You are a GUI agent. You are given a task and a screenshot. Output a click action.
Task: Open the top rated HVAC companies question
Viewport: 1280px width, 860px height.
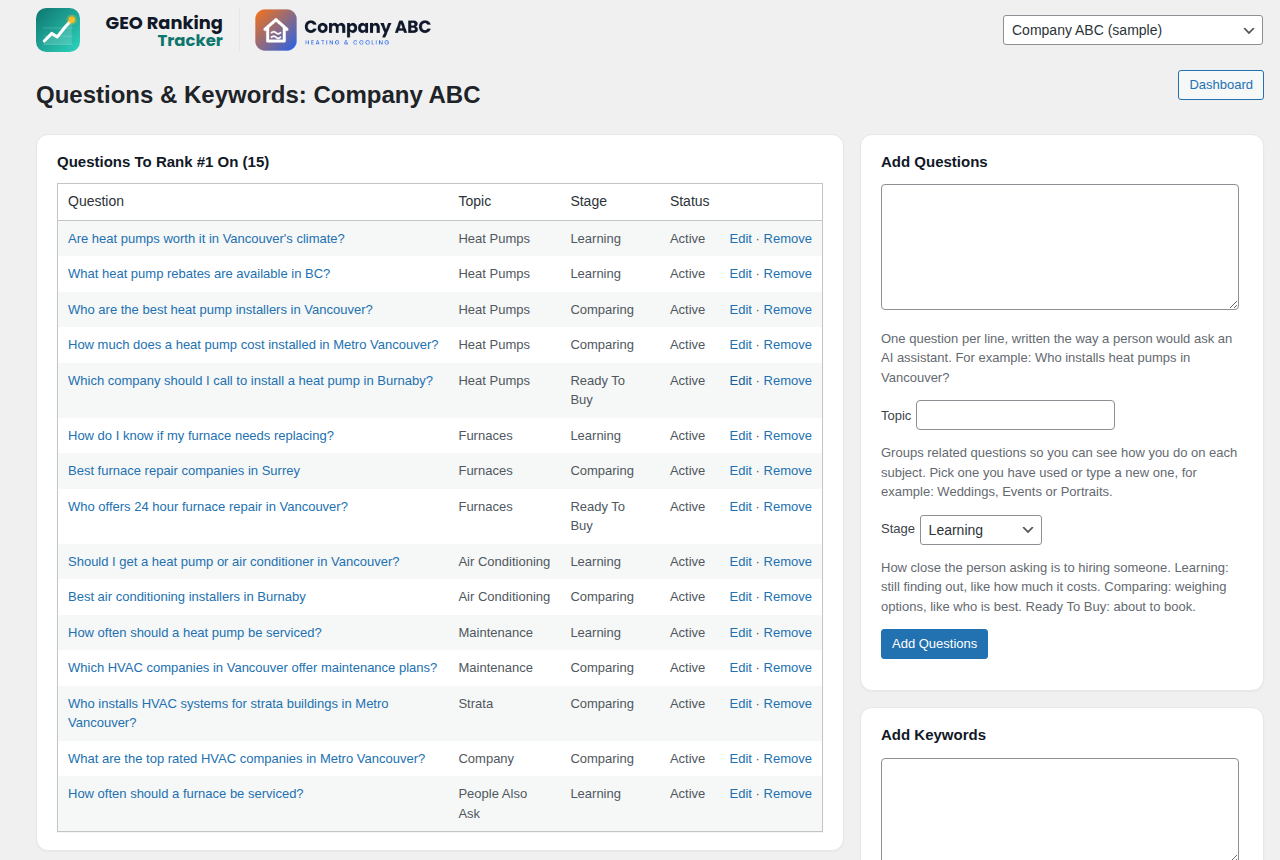pyautogui.click(x=246, y=759)
